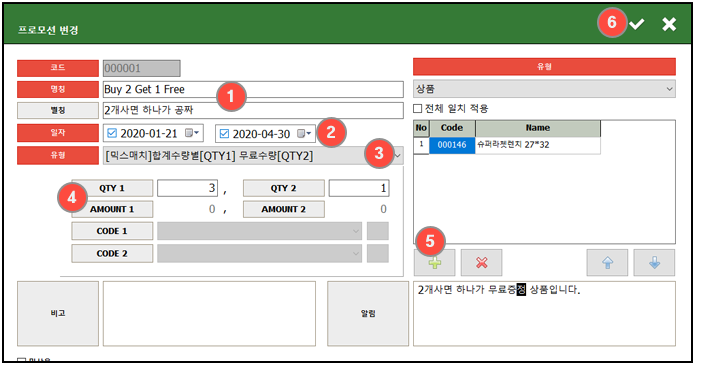Click the No column header
The width and height of the screenshot is (723, 366).
coord(421,128)
